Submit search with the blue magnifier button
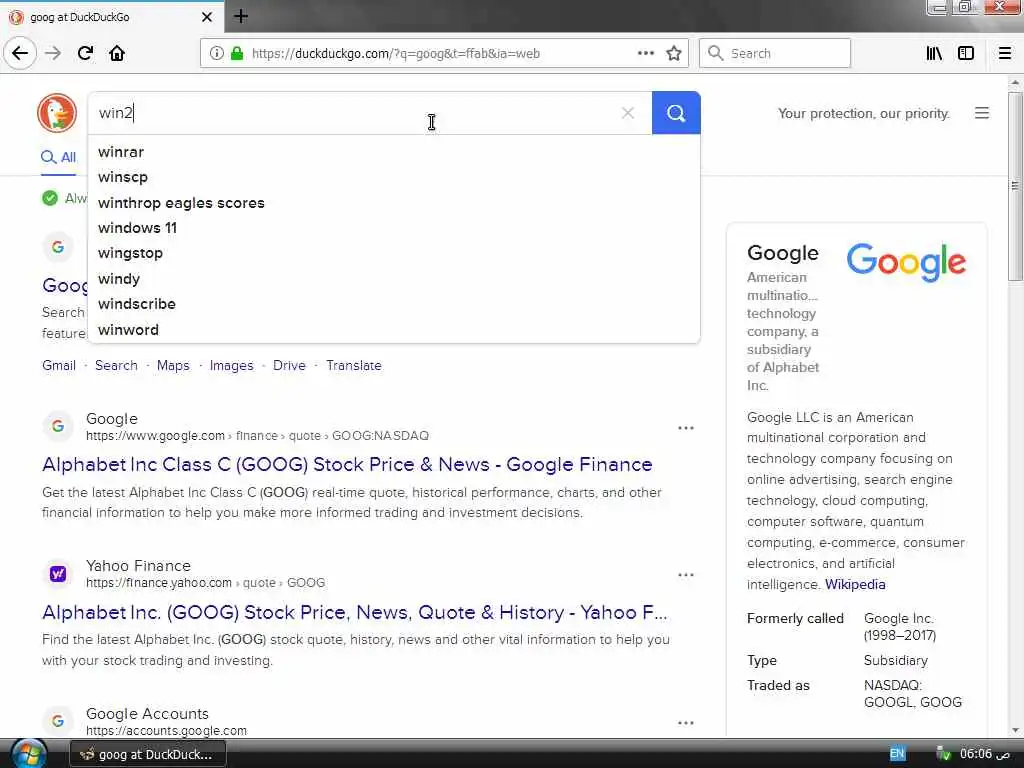 [x=676, y=113]
